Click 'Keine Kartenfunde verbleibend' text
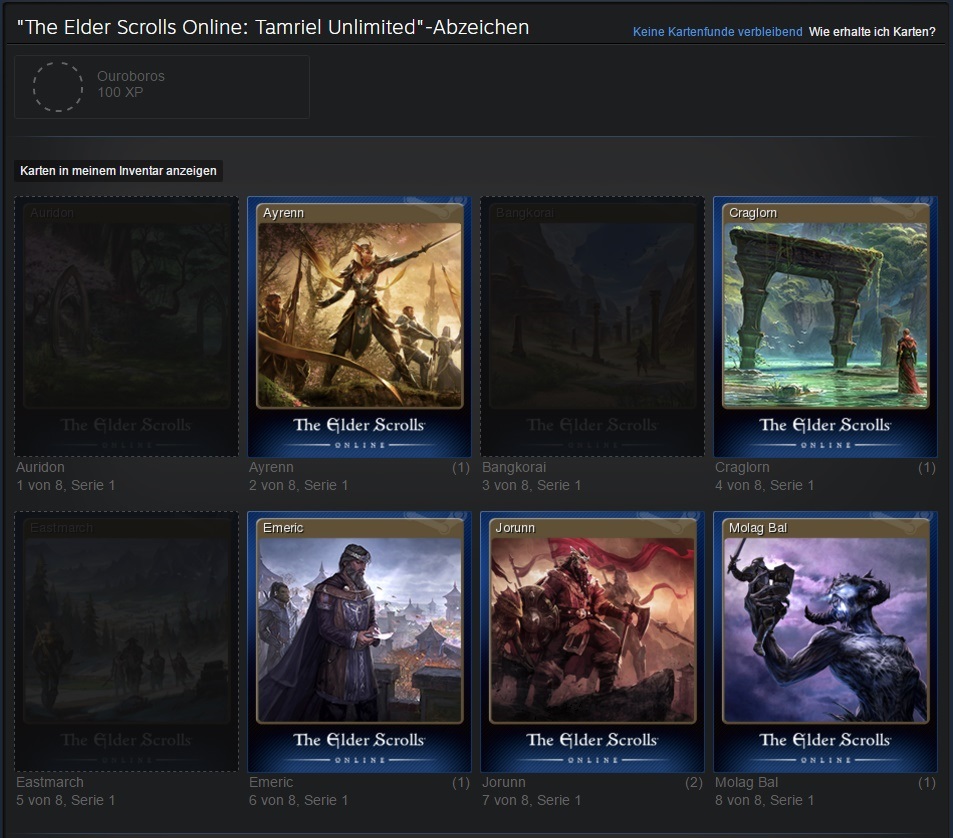Image resolution: width=953 pixels, height=838 pixels. pyautogui.click(x=717, y=32)
